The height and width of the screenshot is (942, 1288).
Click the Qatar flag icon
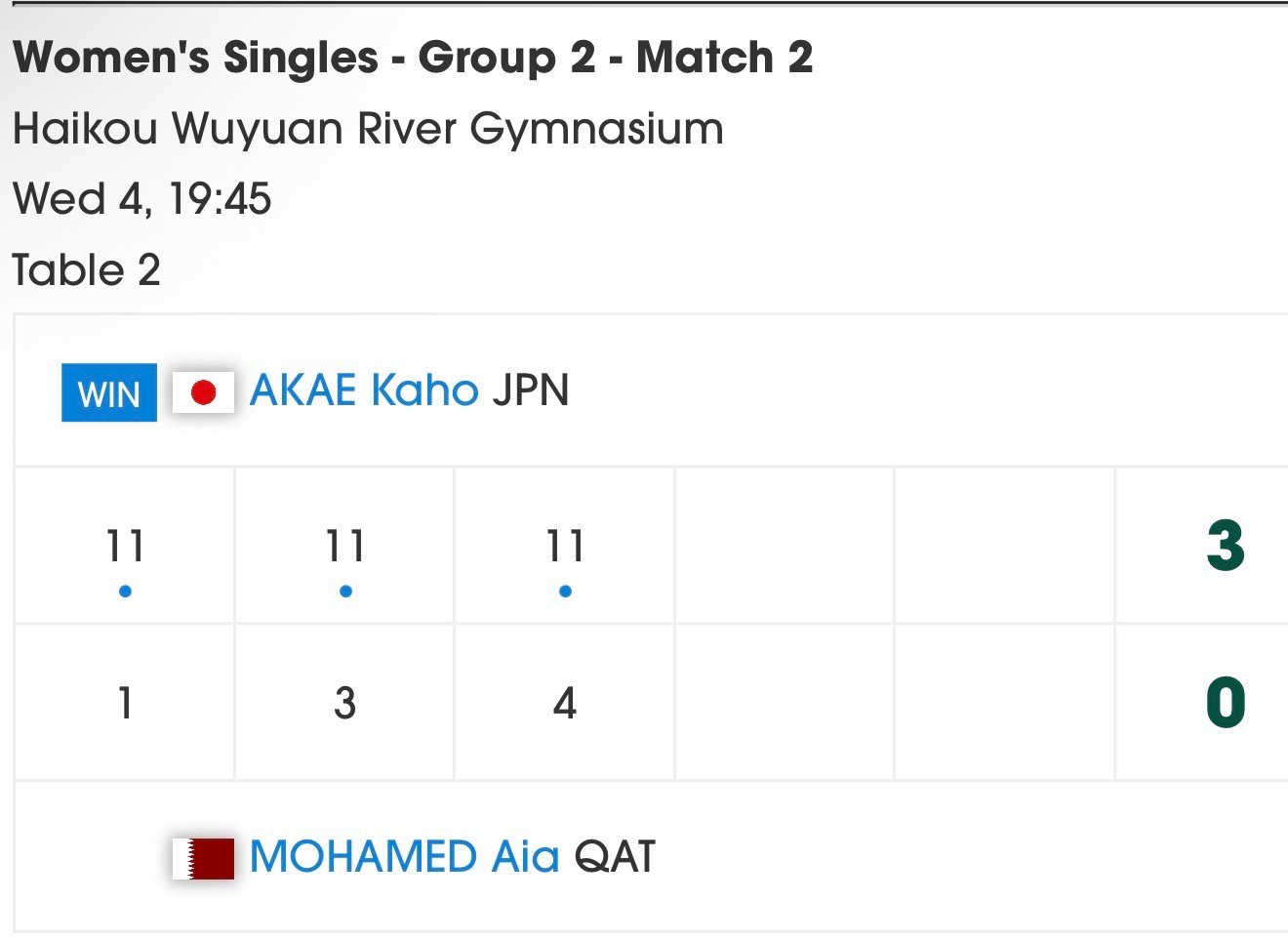[203, 858]
